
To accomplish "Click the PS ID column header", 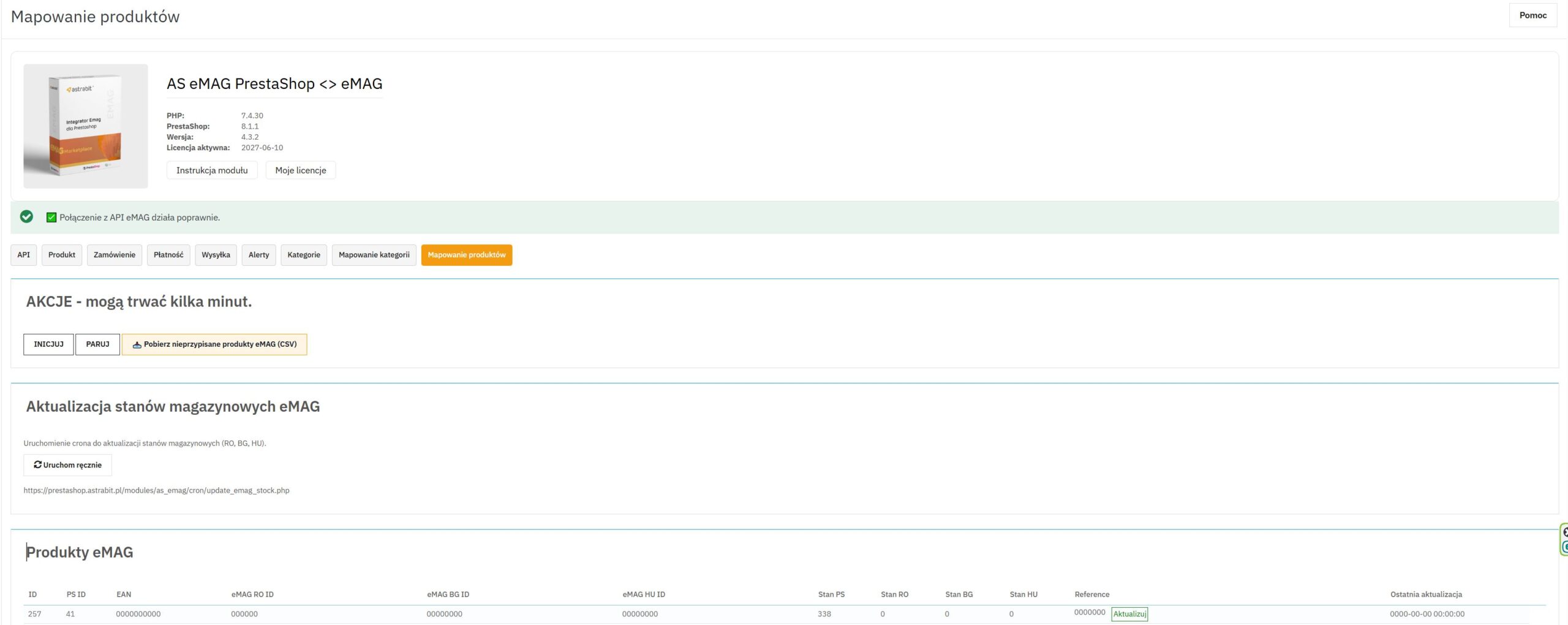I will coord(76,594).
